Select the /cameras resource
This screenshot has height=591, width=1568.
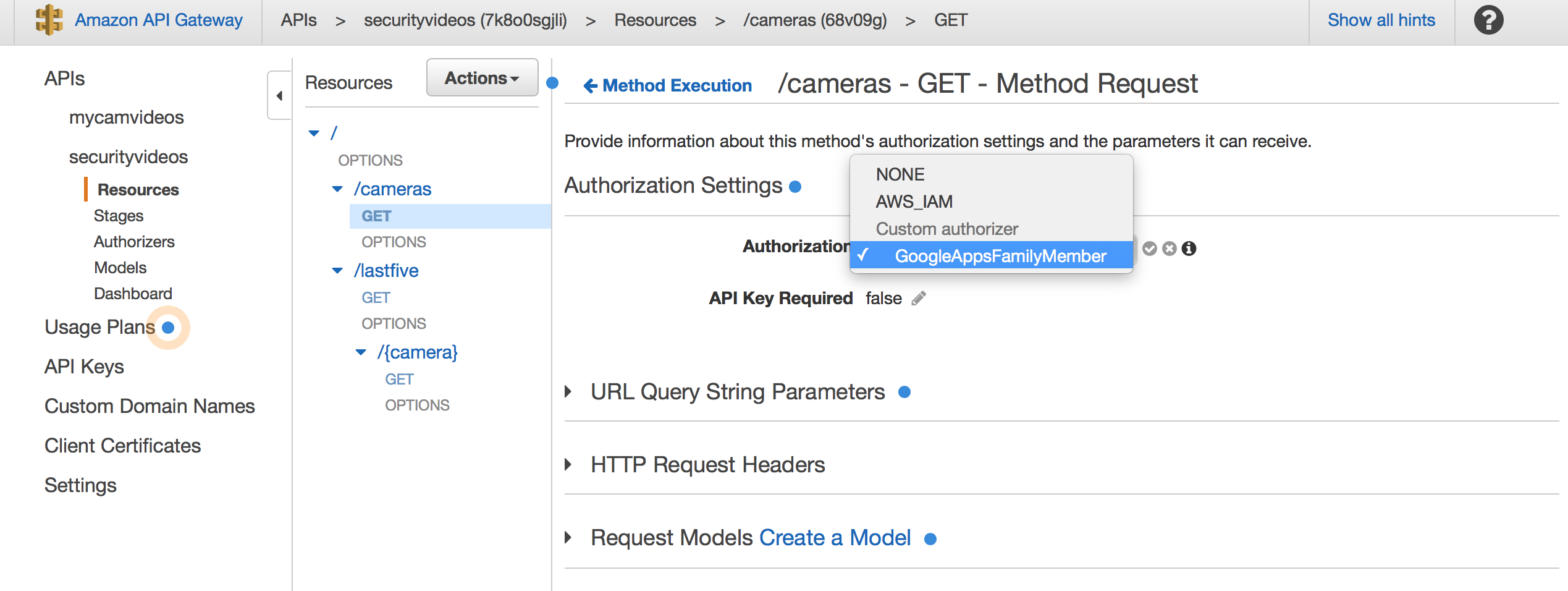coord(392,189)
